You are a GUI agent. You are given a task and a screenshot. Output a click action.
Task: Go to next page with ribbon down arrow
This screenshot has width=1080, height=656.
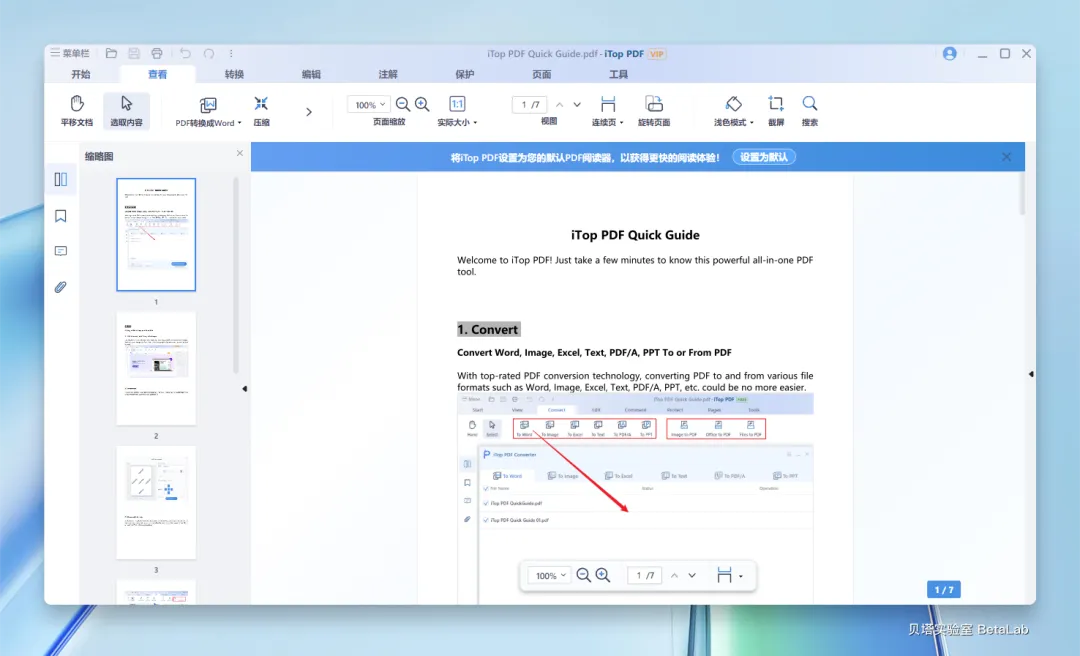pos(577,105)
